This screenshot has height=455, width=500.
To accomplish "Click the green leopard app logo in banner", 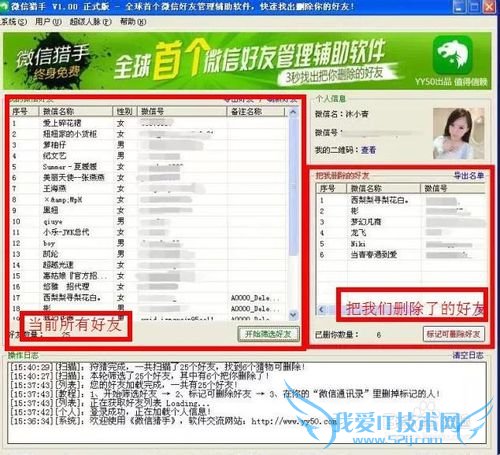I will point(453,55).
